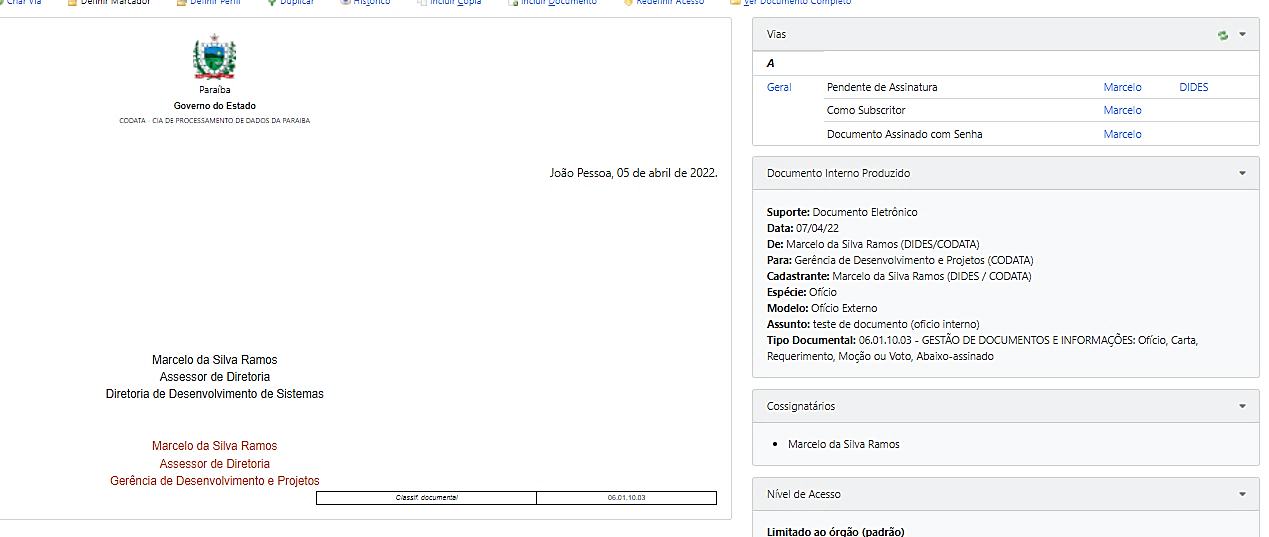Open the DIDES link
Screen dimensions: 1269x537
[x=1193, y=88]
